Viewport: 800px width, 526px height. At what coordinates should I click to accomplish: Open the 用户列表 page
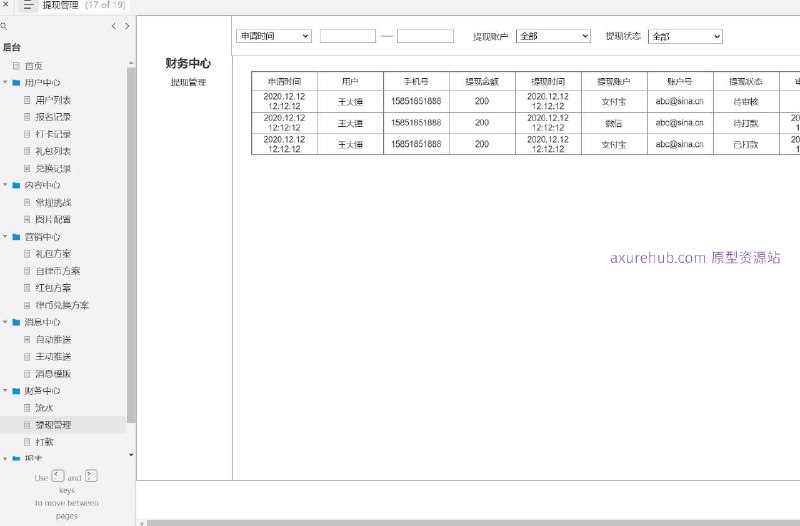point(53,100)
